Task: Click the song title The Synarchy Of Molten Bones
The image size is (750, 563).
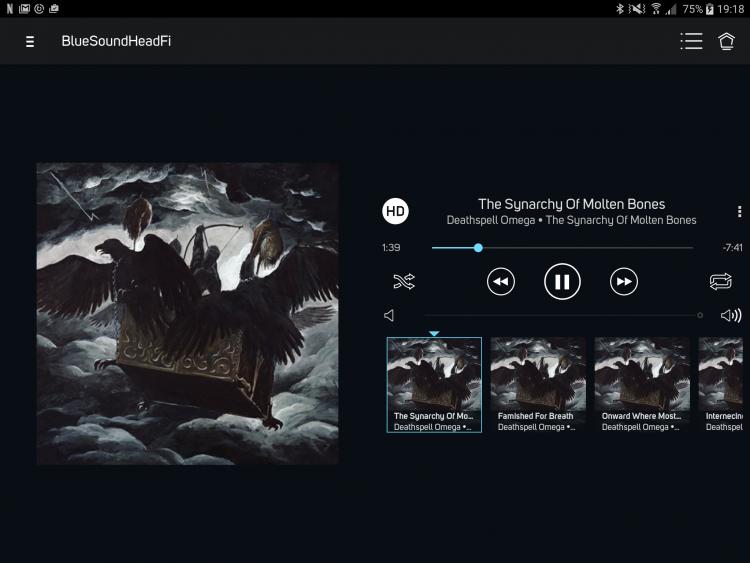Action: [x=572, y=204]
